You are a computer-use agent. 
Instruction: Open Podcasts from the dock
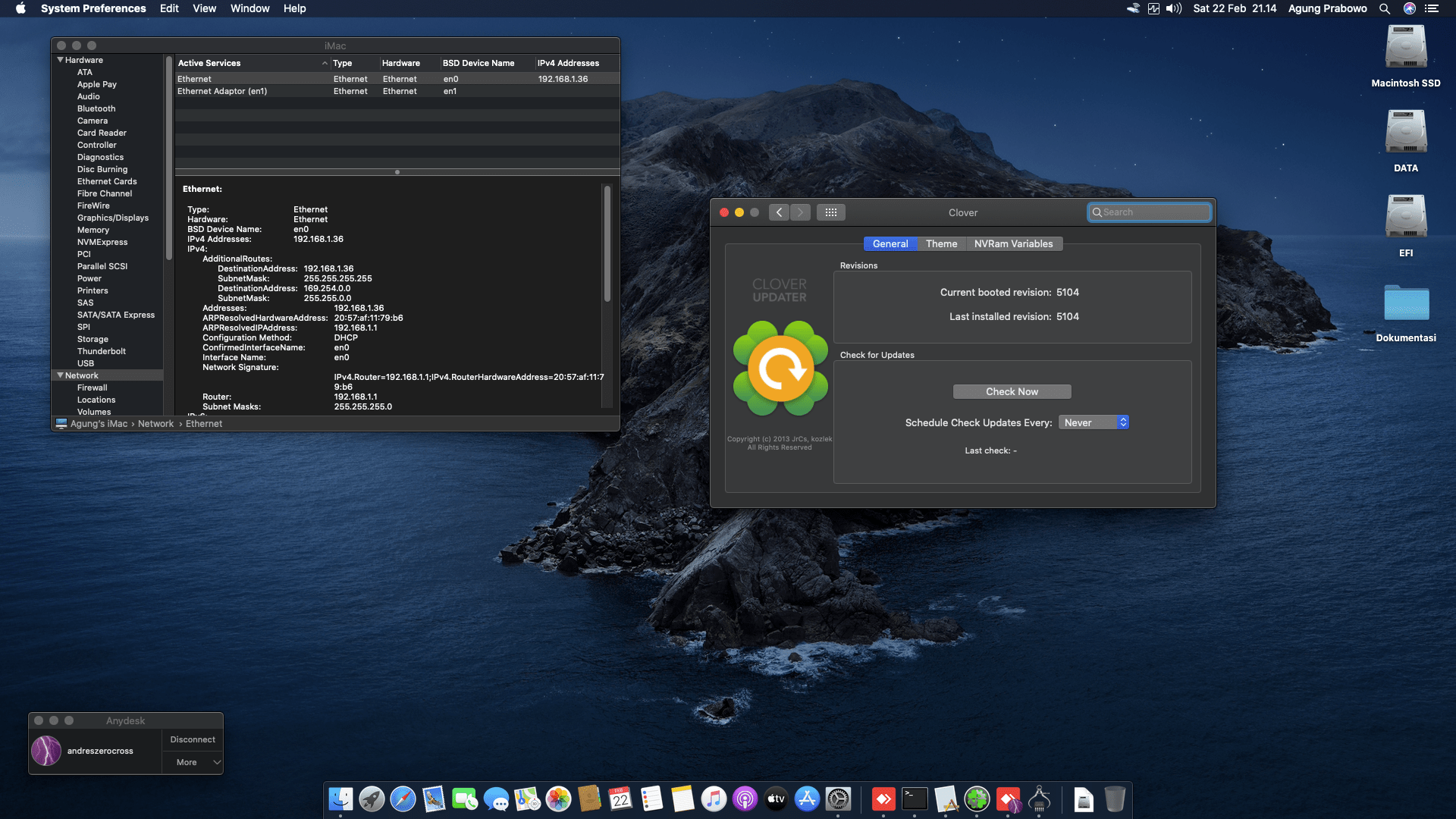(x=745, y=799)
